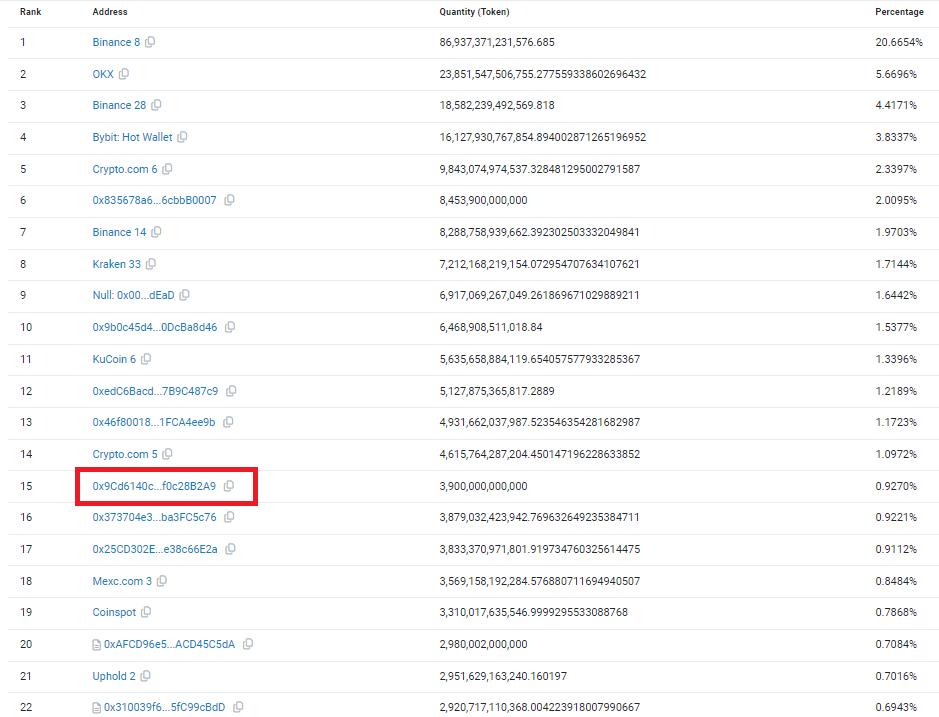Select quantity 6,468,908,511,018.84
Image resolution: width=939 pixels, height=717 pixels.
[490, 327]
